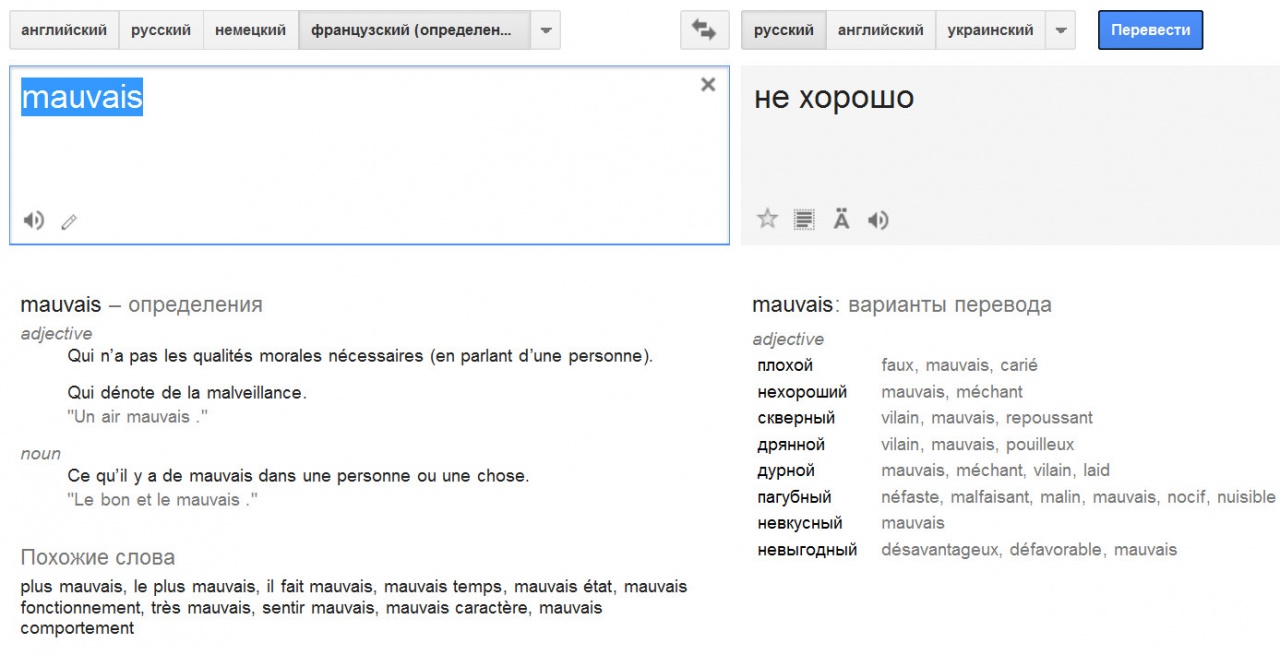Screen dimensions: 1280x655
Task: Listen to source word pronunciation
Action: click(x=34, y=221)
